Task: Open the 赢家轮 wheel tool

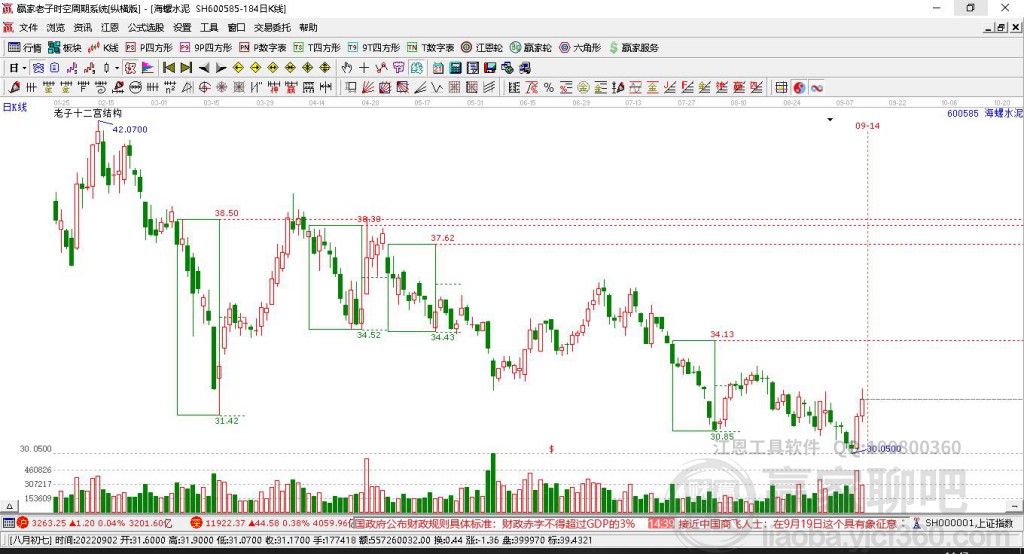Action: tap(530, 48)
